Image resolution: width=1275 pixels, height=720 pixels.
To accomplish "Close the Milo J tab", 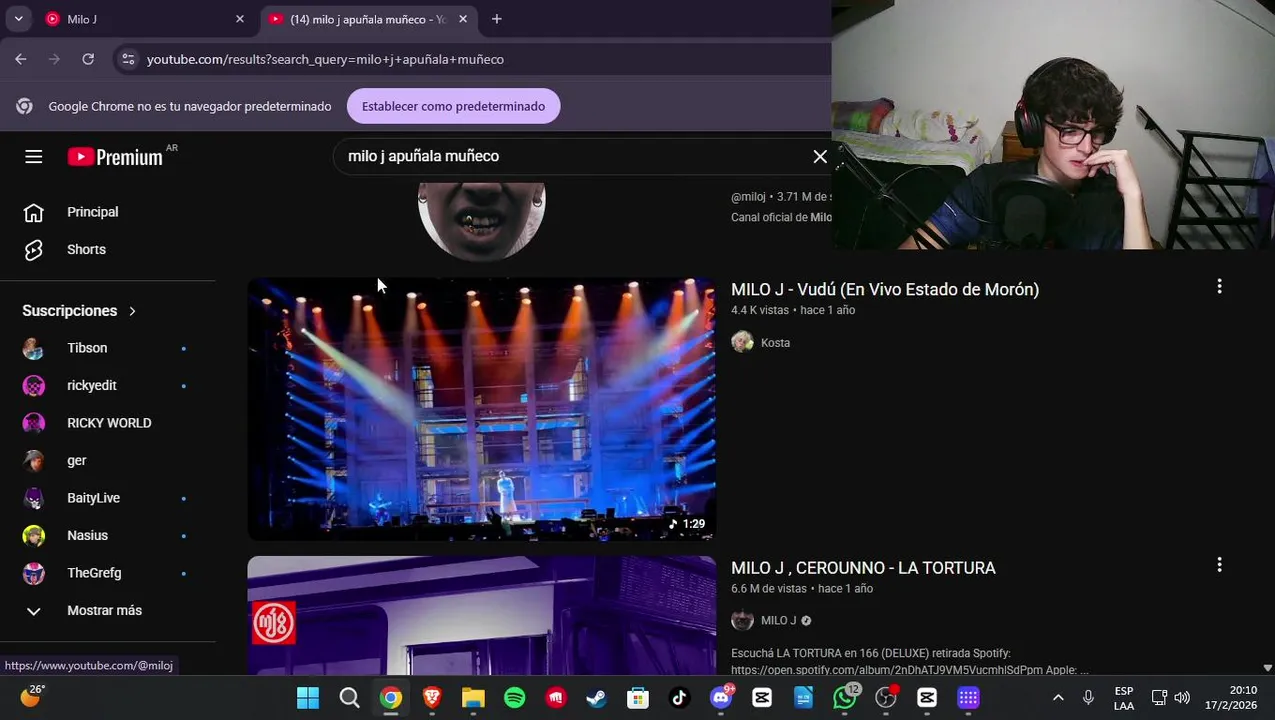I will 240,19.
